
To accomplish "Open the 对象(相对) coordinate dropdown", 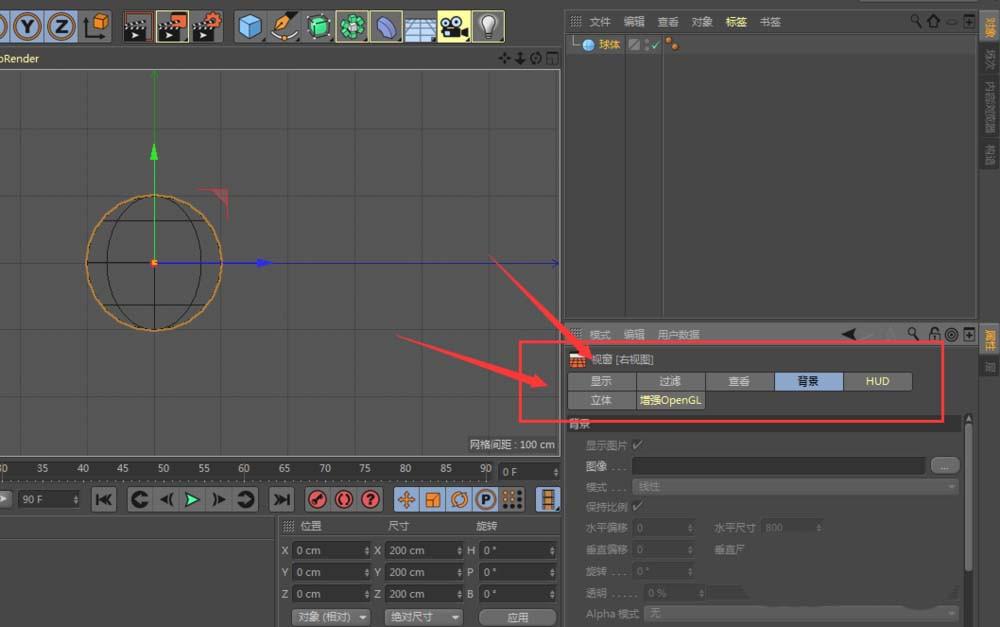I will coord(330,616).
